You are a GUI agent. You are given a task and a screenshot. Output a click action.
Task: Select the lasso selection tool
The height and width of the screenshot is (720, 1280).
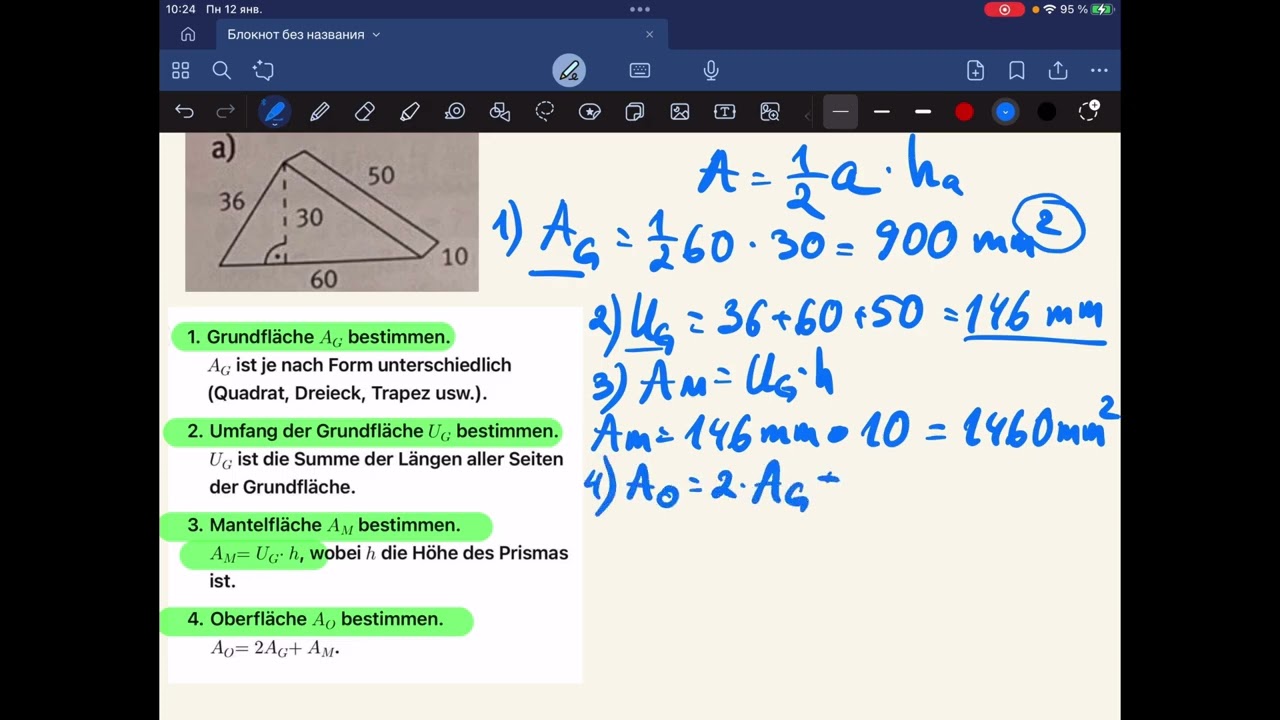pyautogui.click(x=545, y=111)
